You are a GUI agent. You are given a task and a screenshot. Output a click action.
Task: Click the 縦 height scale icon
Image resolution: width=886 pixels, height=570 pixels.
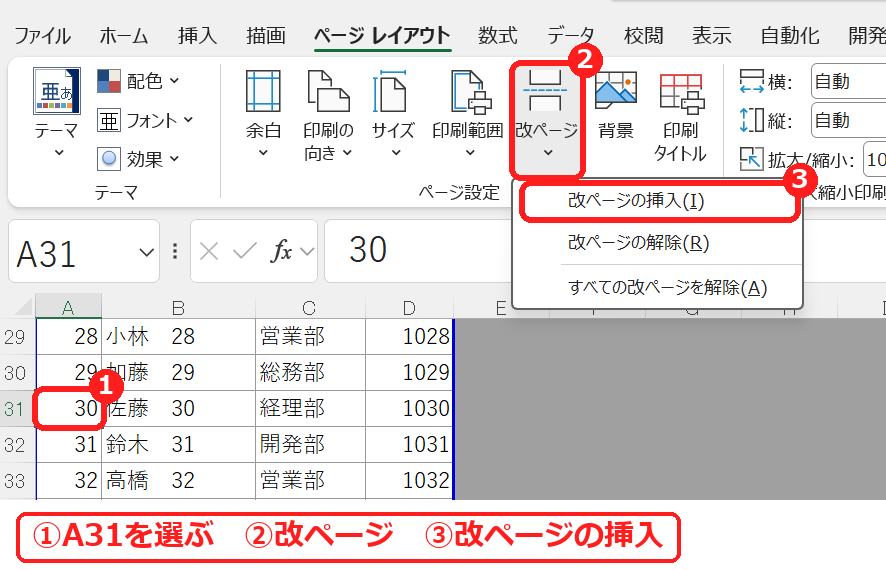coord(752,120)
